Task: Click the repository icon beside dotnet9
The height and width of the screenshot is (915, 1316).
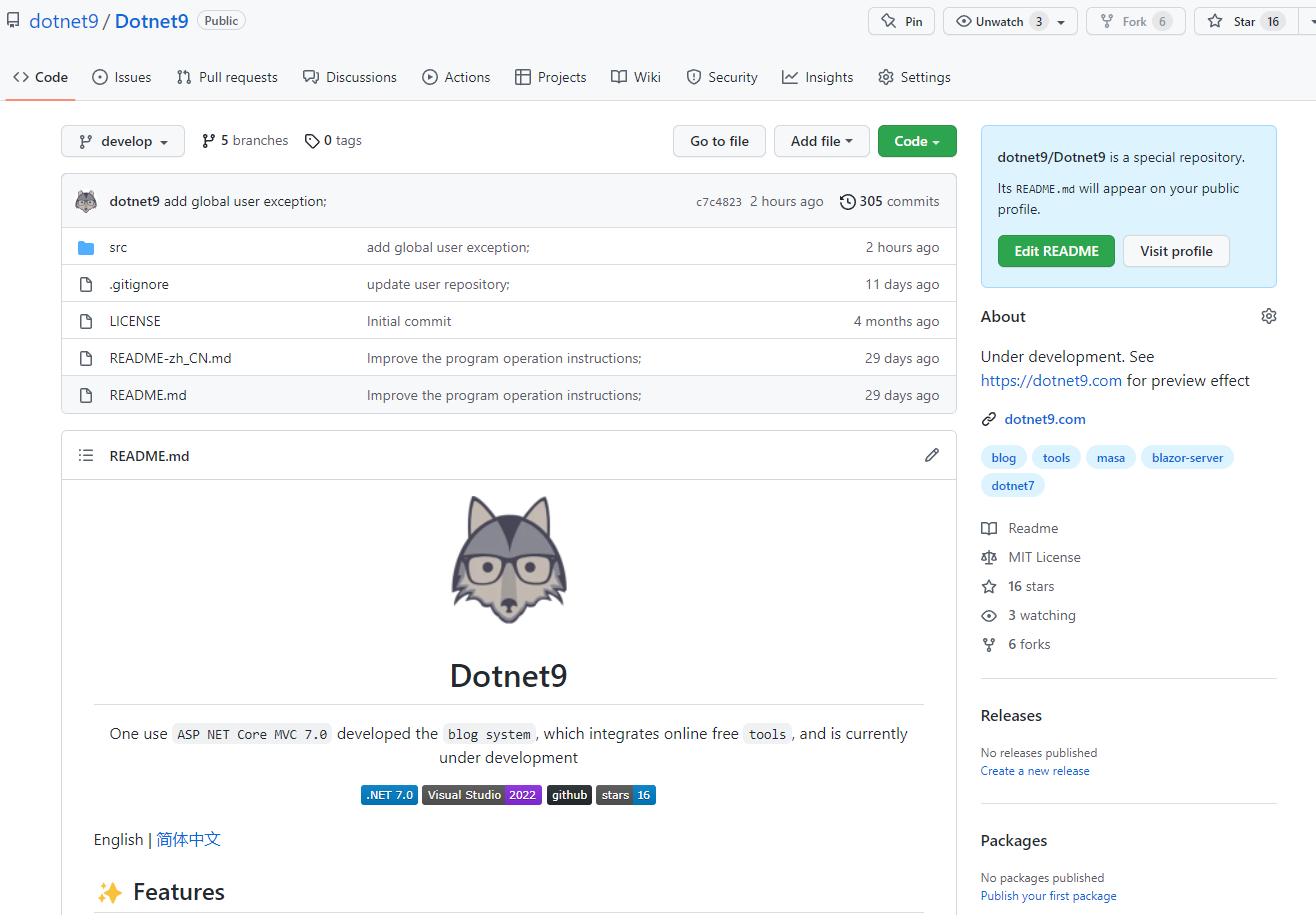Action: tap(13, 20)
